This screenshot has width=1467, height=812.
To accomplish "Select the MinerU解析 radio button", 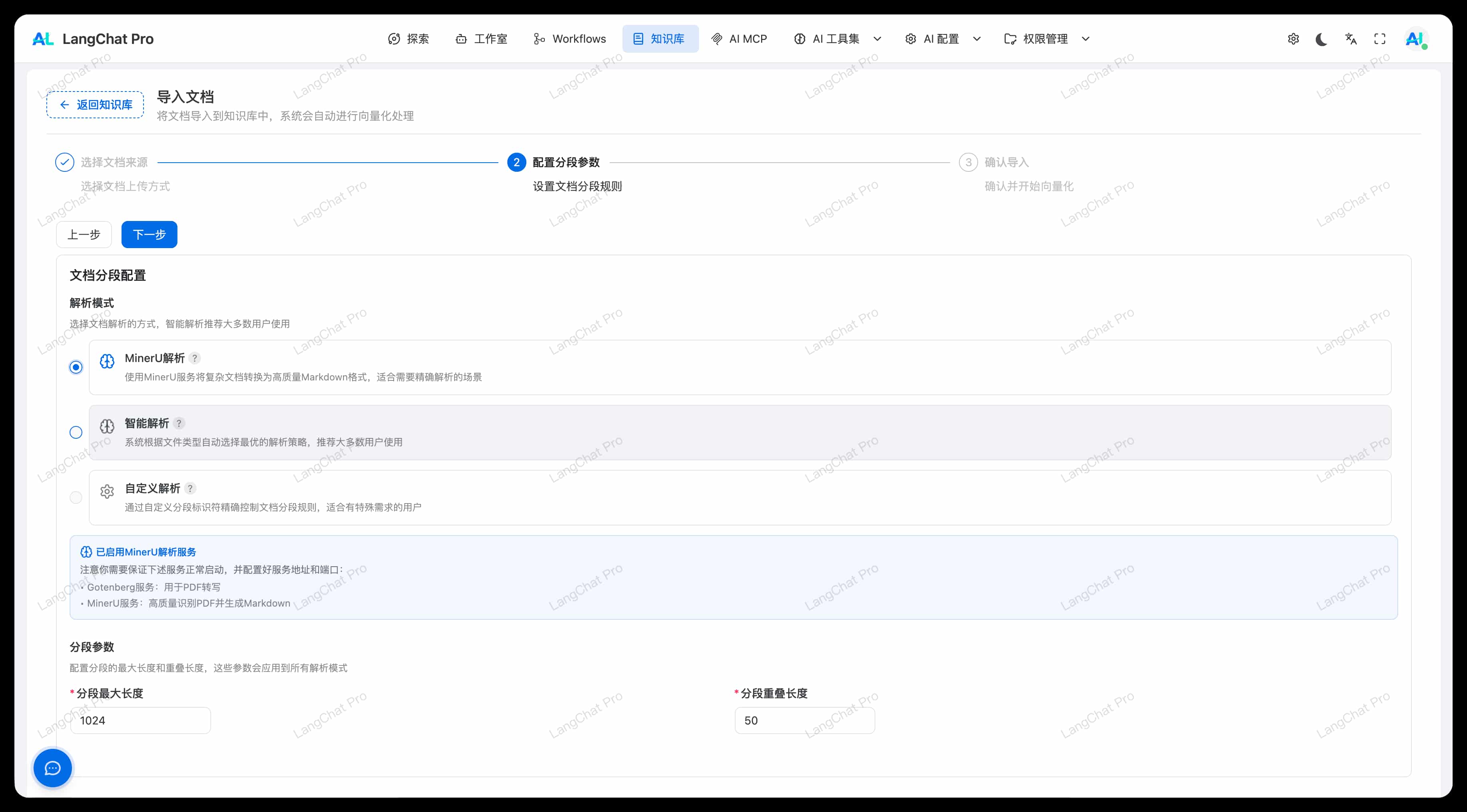I will point(76,367).
